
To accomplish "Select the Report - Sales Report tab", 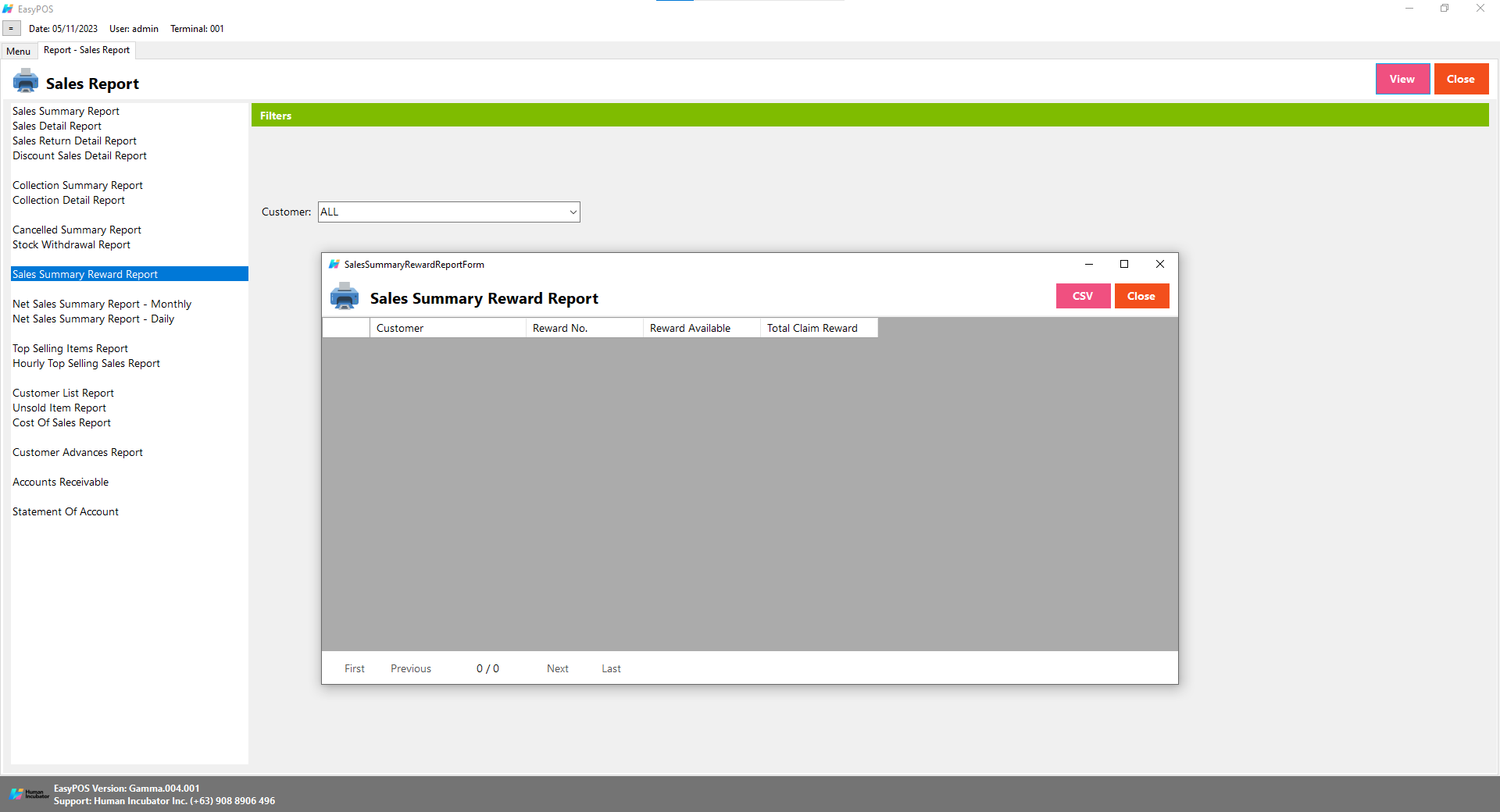I will (x=87, y=50).
